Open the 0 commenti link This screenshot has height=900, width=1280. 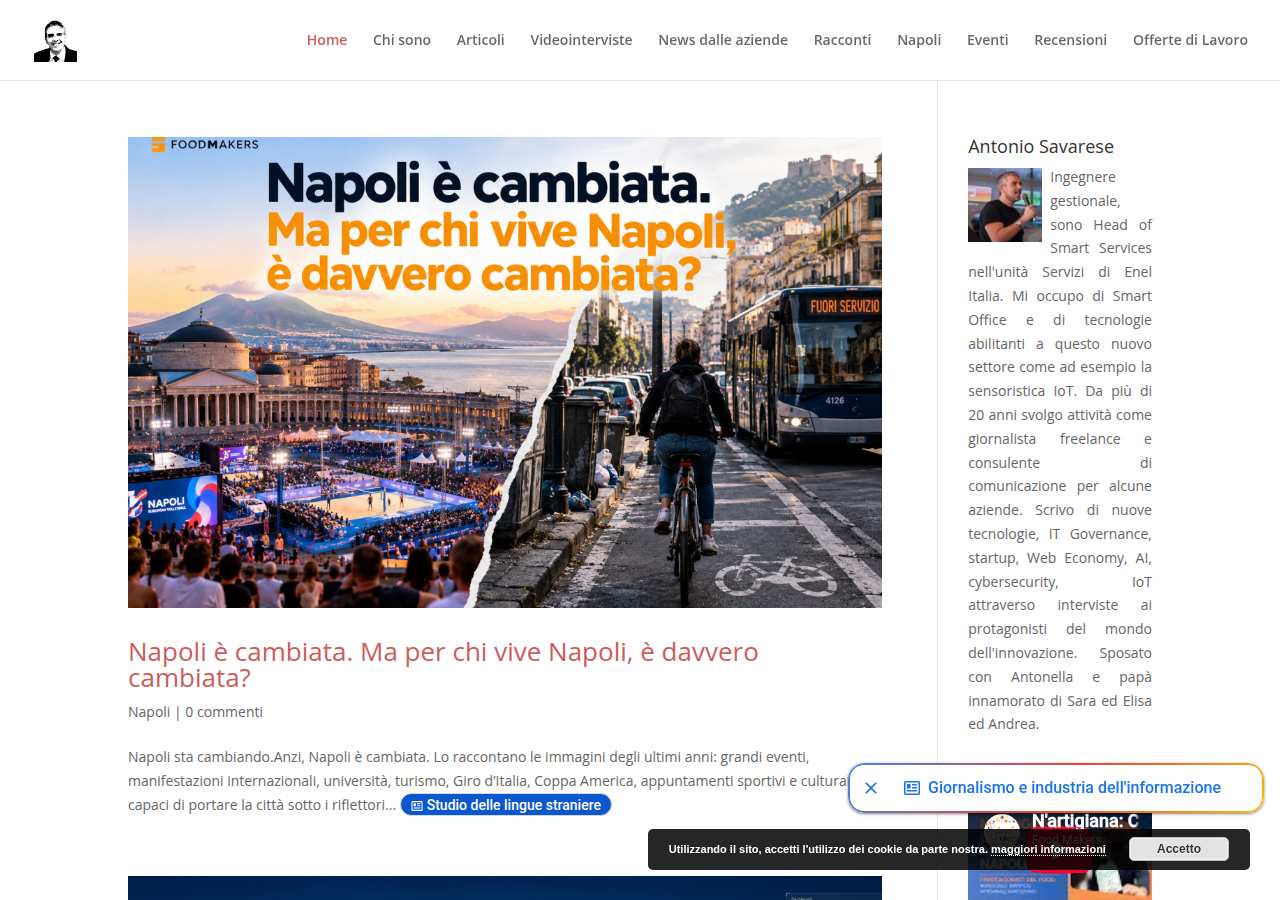pos(224,712)
